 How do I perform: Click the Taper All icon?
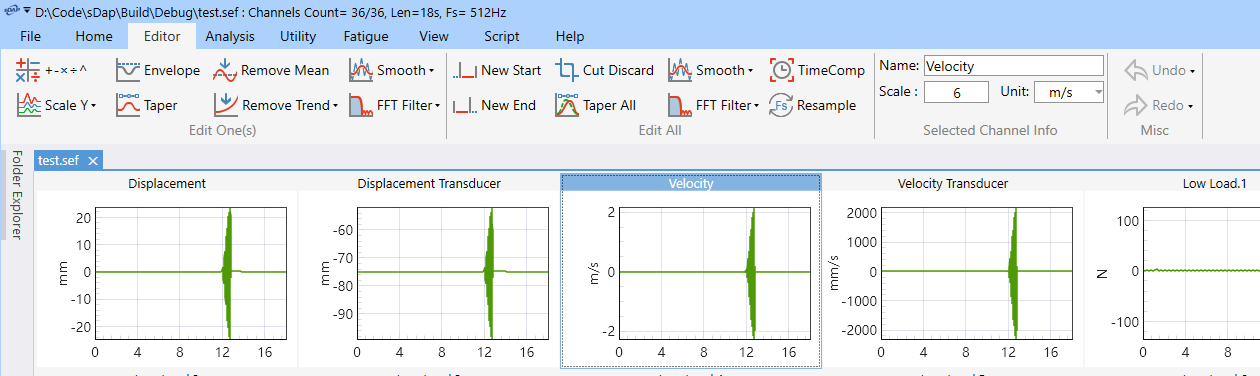567,105
